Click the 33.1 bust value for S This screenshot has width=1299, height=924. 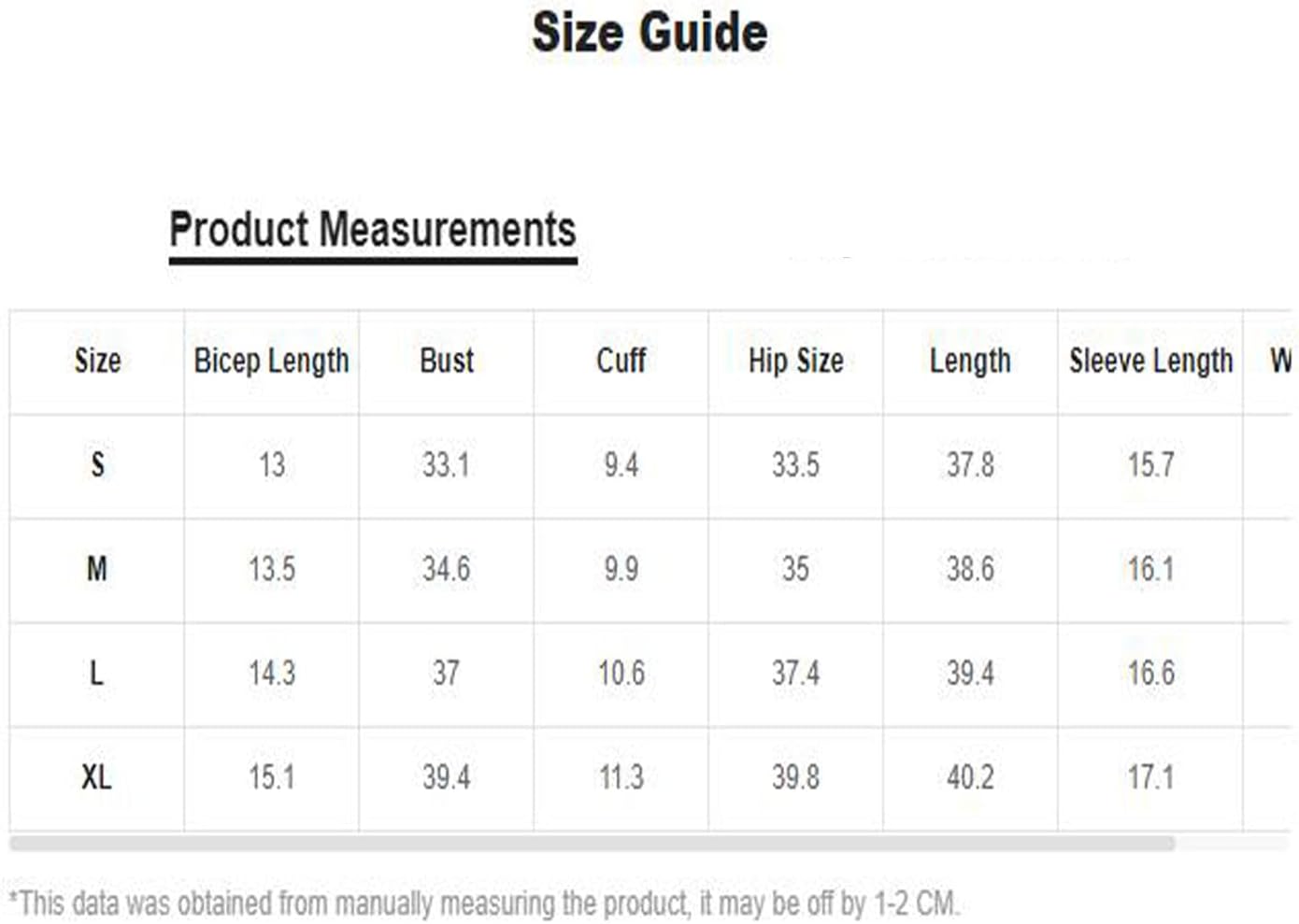447,464
